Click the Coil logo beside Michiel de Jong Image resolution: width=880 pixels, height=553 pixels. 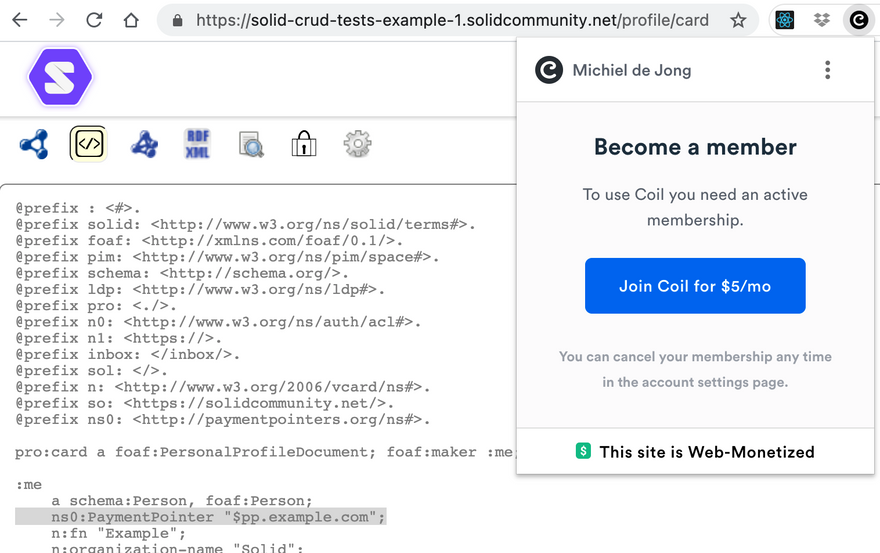549,70
